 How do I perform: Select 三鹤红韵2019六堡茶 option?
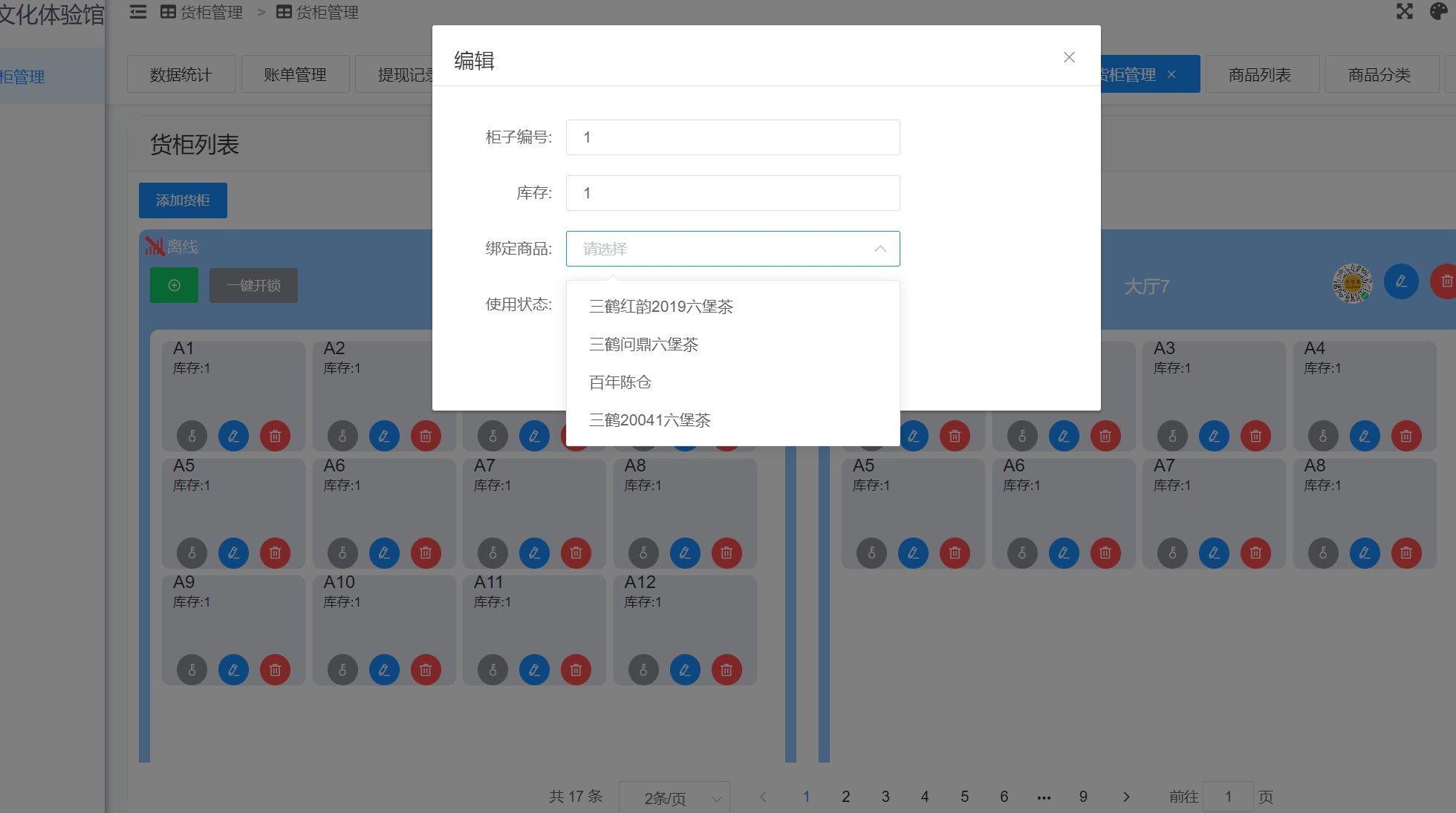pyautogui.click(x=660, y=307)
